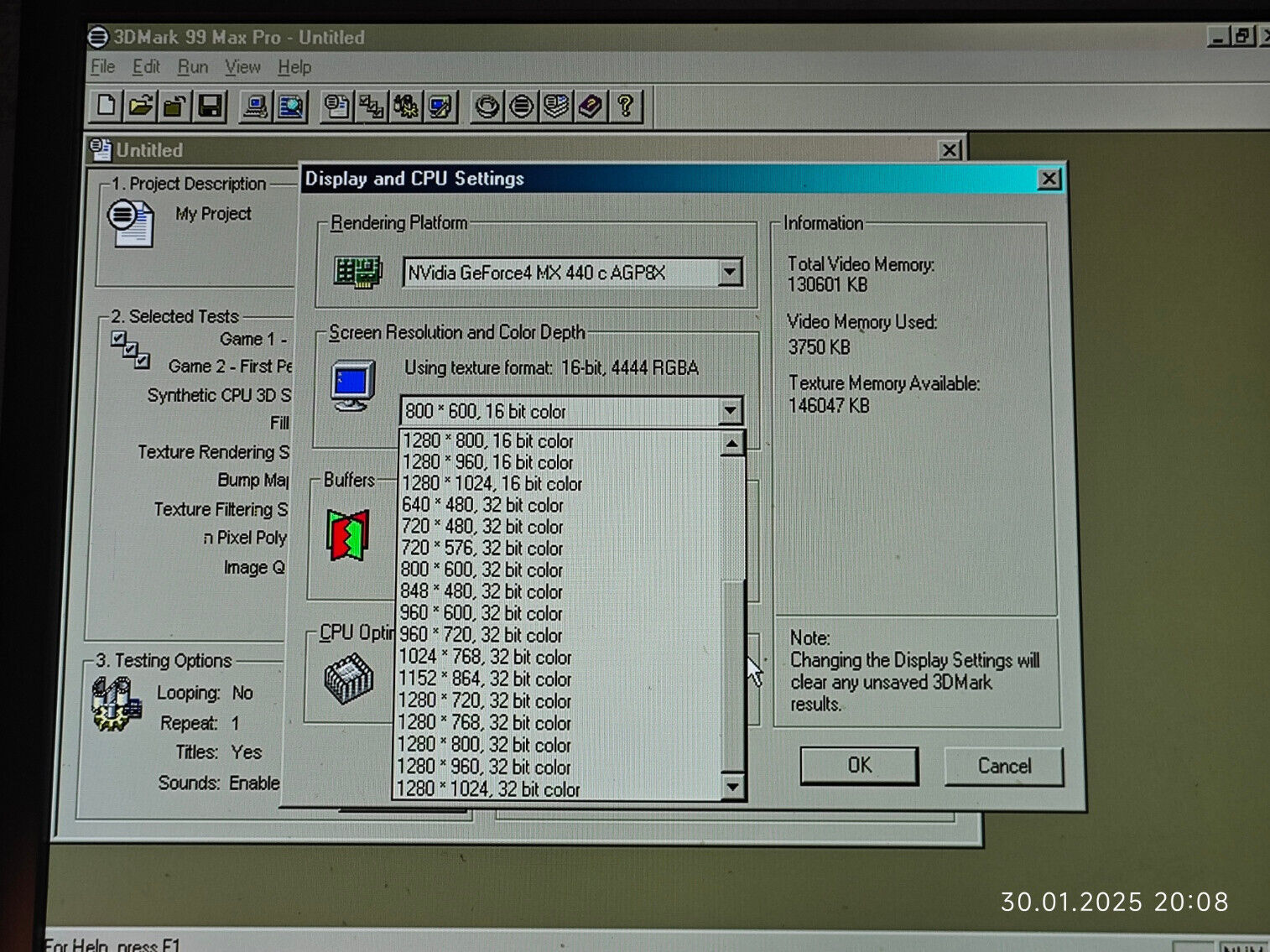
Task: Click the Testing options gears toolbar icon
Action: pos(406,107)
